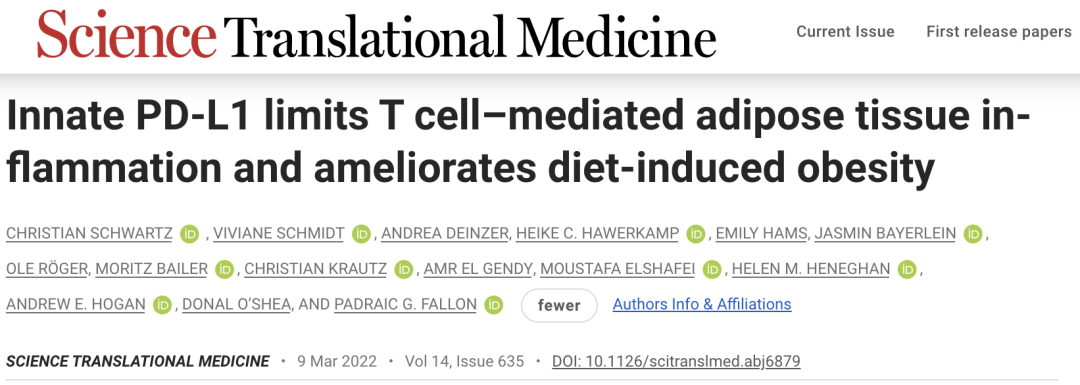Open the DOI link 10.1126/scitranslmed.abj6879

[676, 361]
